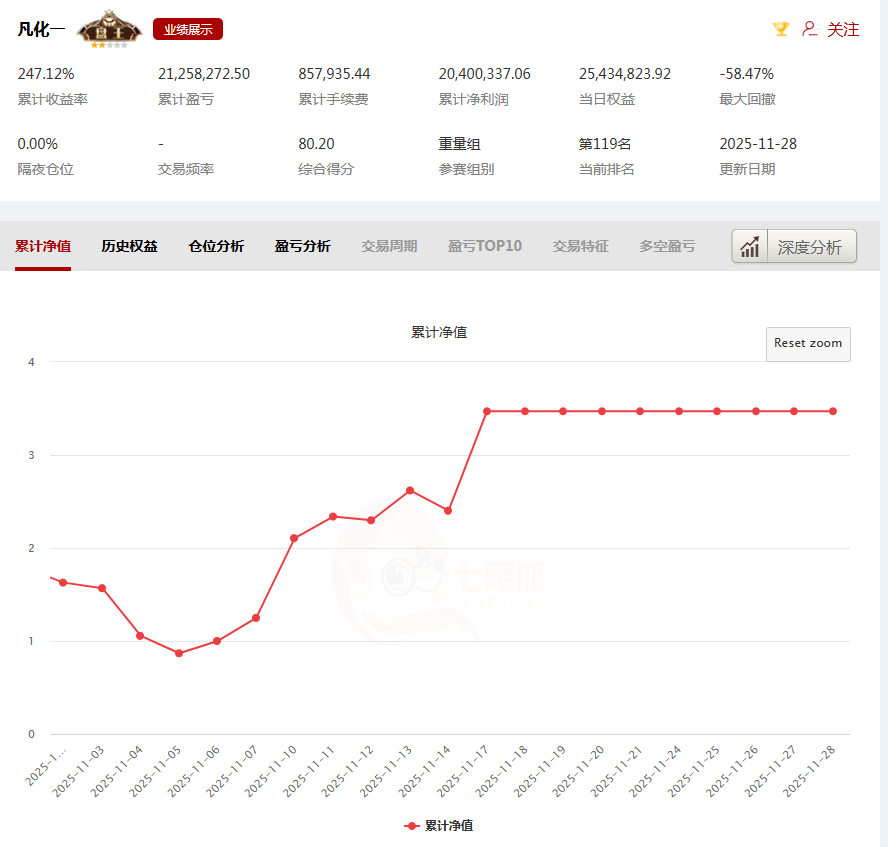Switch to the 历史权益 tab

coord(129,246)
